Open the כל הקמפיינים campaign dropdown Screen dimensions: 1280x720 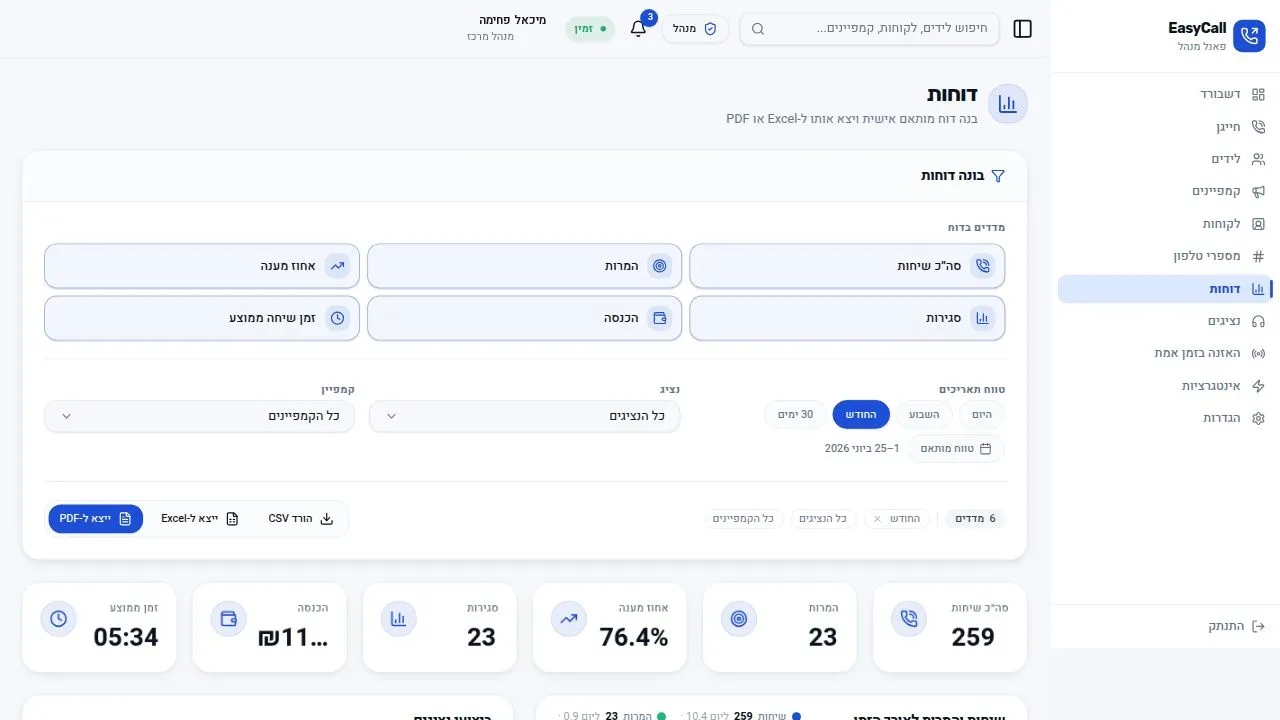[x=200, y=416]
